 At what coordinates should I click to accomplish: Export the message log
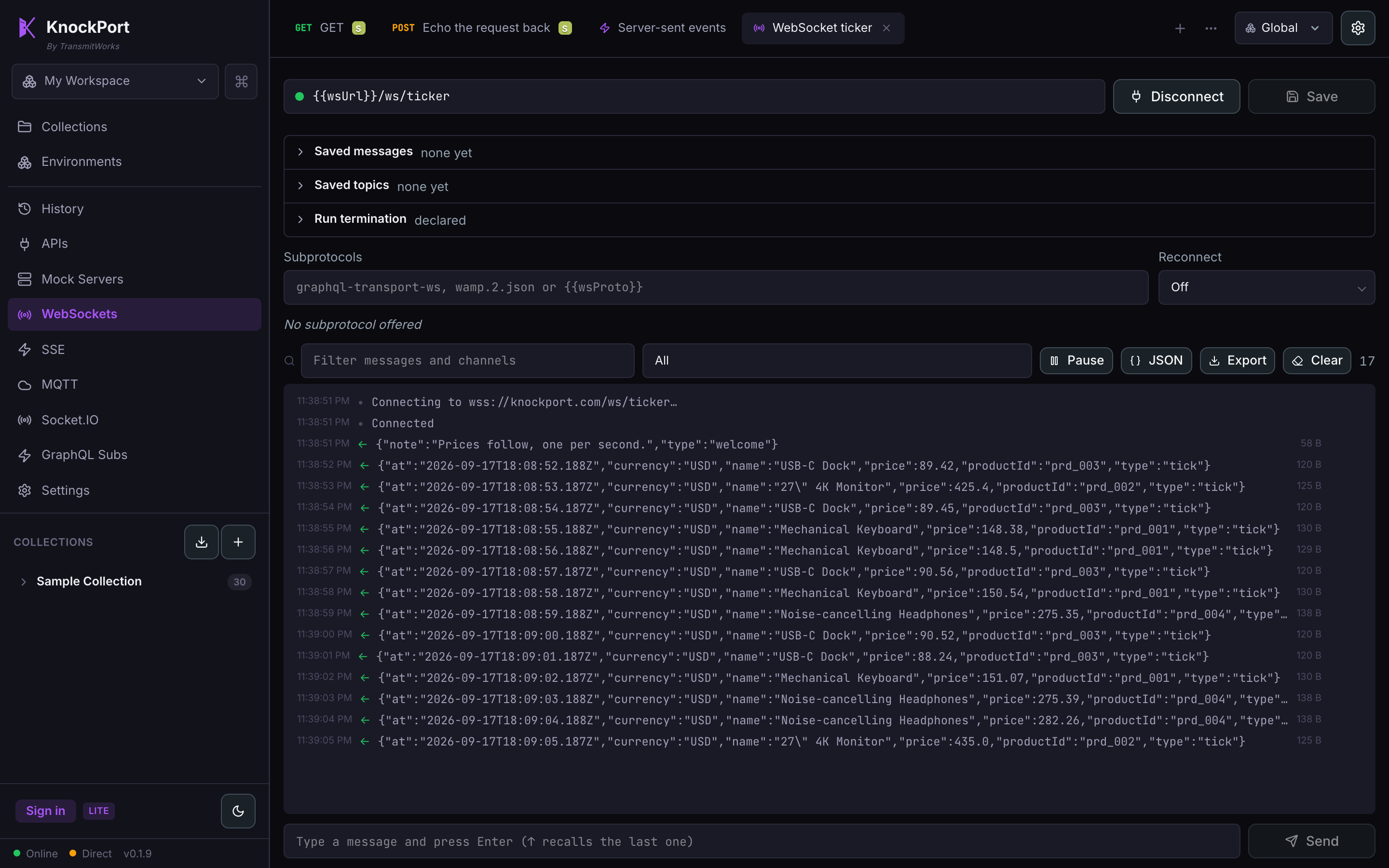1238,361
